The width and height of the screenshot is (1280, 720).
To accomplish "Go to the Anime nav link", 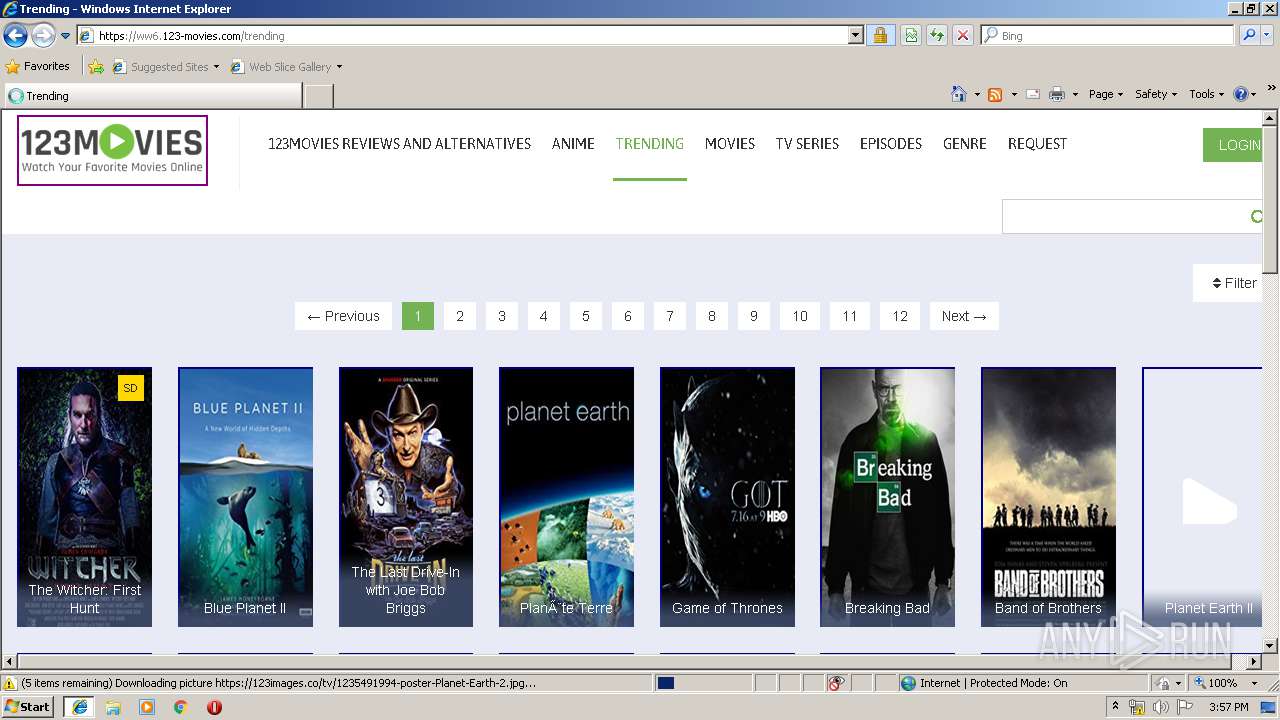I will (x=573, y=144).
